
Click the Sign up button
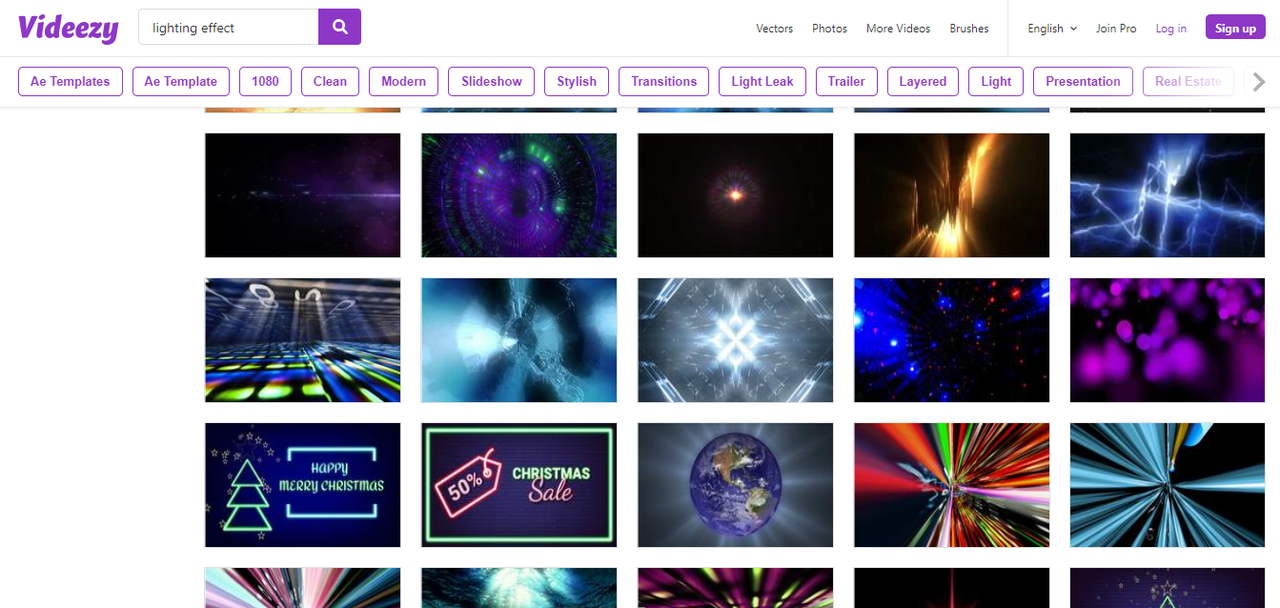[1235, 28]
